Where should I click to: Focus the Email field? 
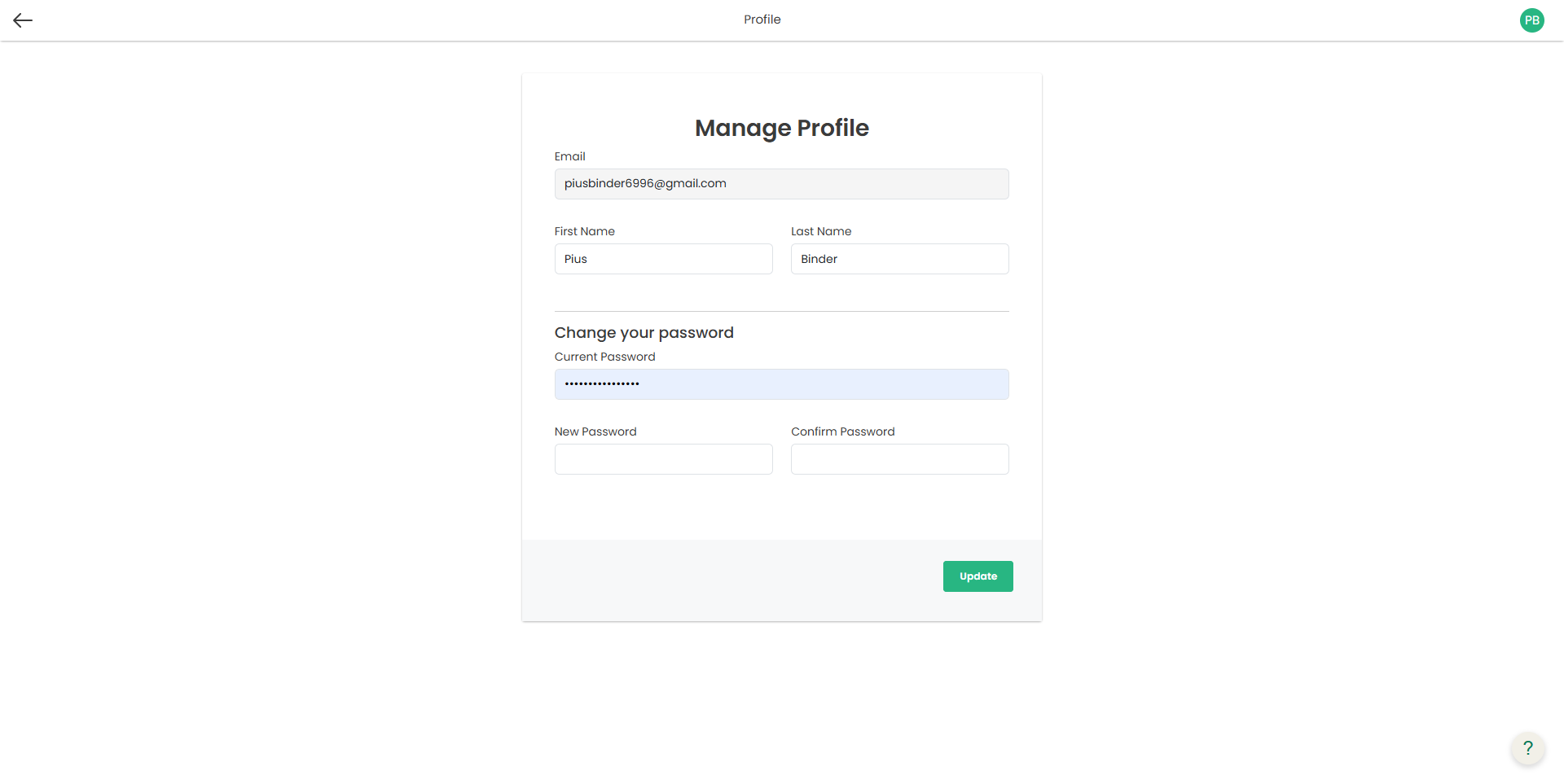pyautogui.click(x=782, y=184)
